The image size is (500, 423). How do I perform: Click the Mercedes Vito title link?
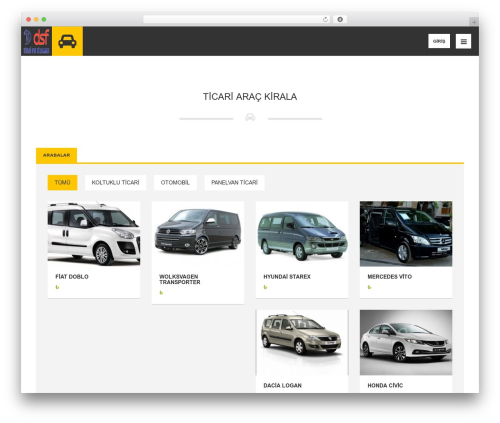pyautogui.click(x=389, y=277)
